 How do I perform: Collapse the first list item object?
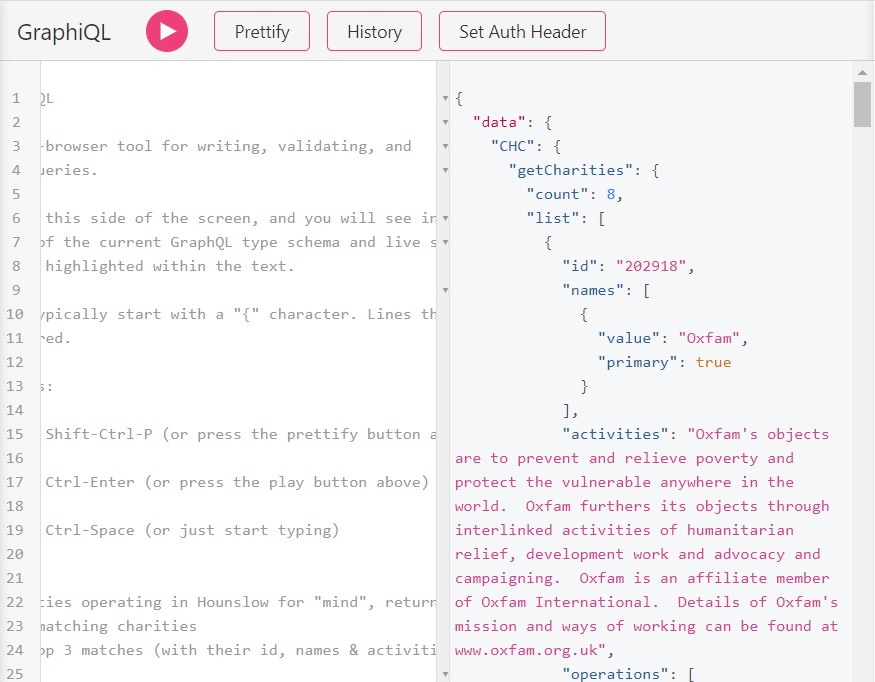click(x=445, y=242)
